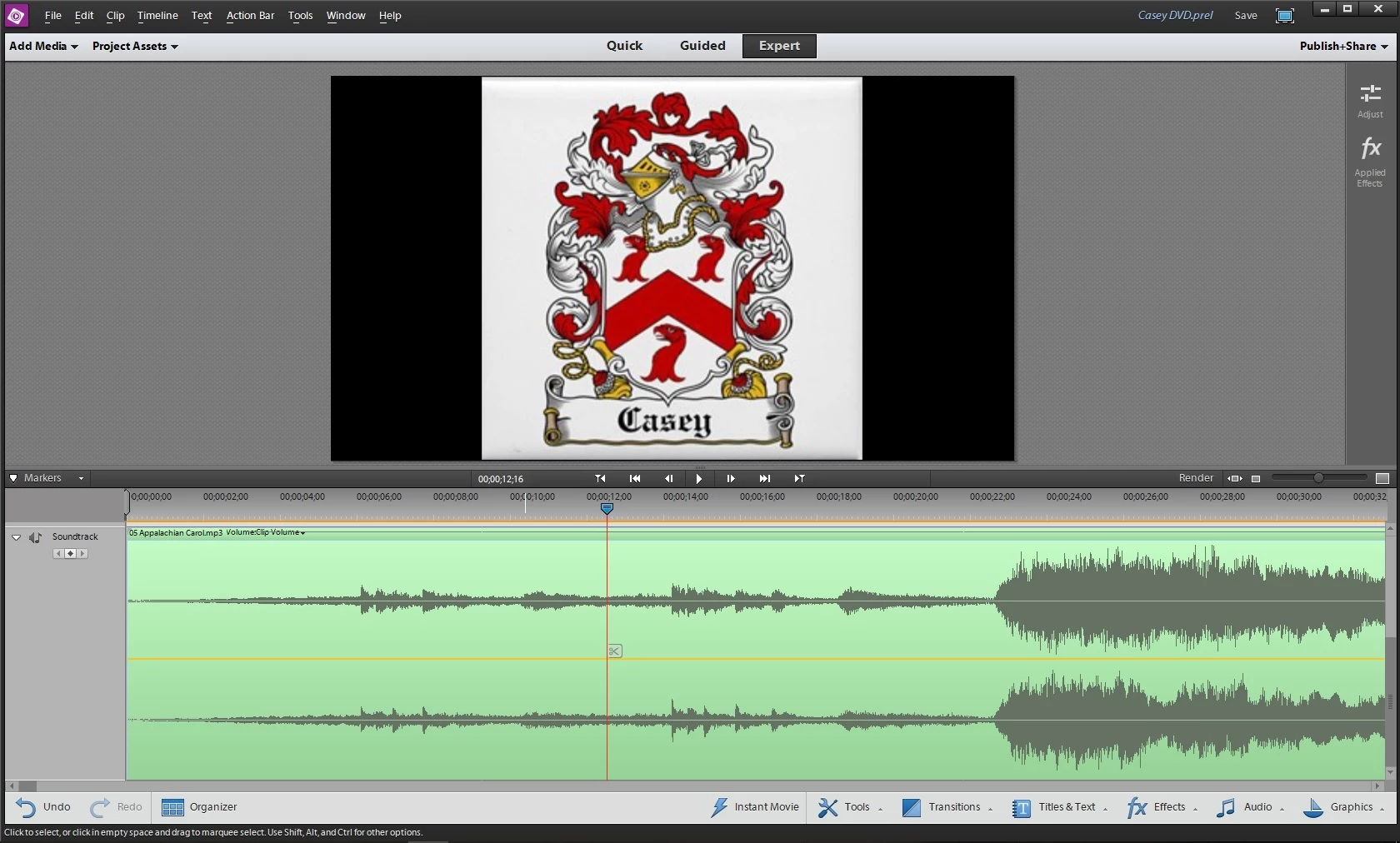Open the Tools panel in action bar
Image resolution: width=1400 pixels, height=843 pixels.
tap(848, 807)
